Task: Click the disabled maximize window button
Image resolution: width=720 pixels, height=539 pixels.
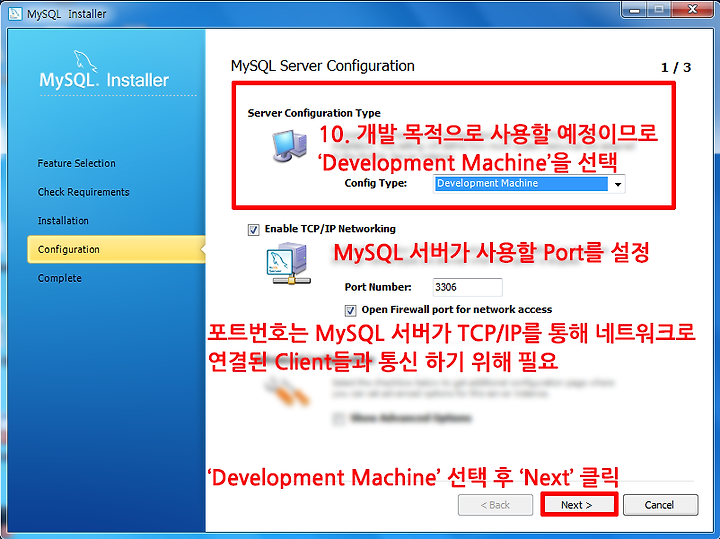Action: pos(659,10)
